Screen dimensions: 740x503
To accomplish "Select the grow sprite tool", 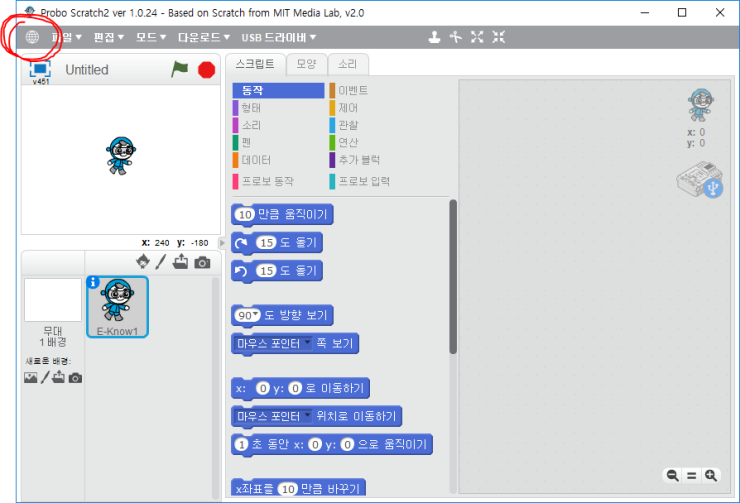I will pos(477,37).
